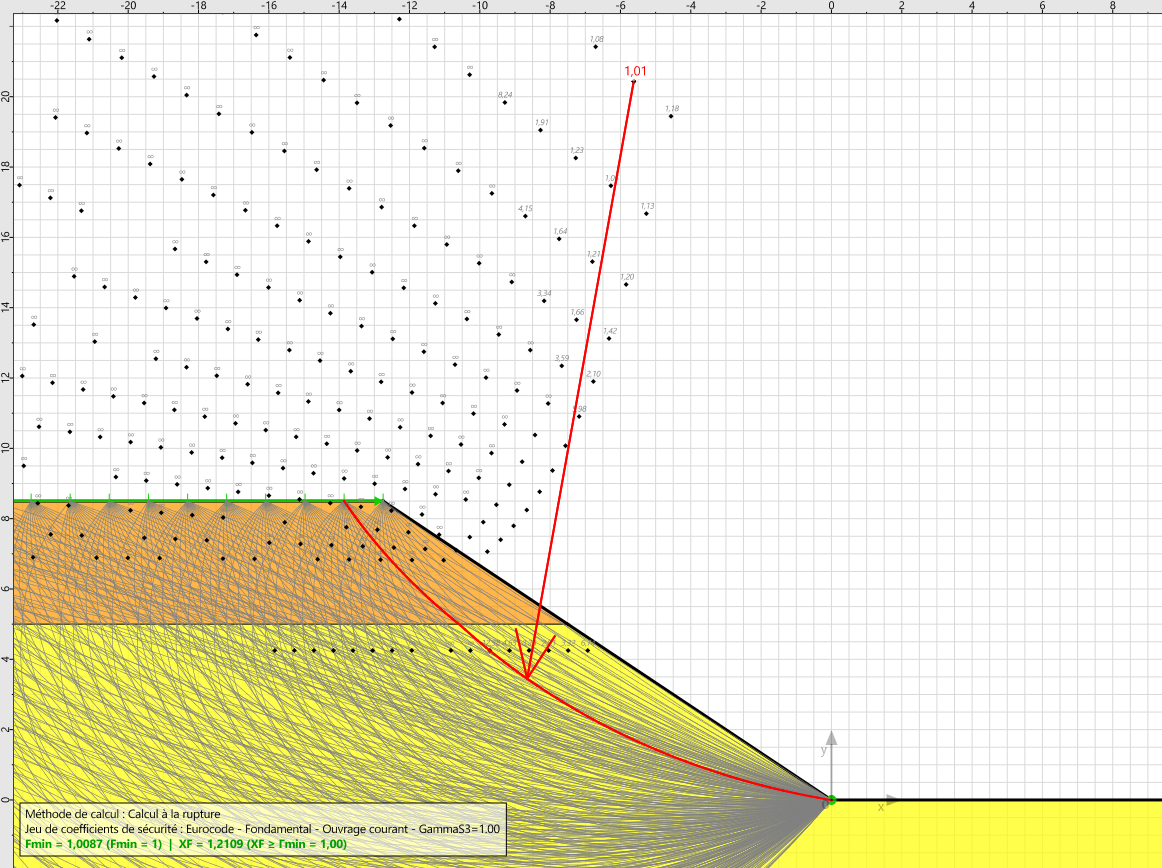Screen dimensions: 1162x868
Task: Click 8 on the horizontal ruler
Action: click(1113, 6)
